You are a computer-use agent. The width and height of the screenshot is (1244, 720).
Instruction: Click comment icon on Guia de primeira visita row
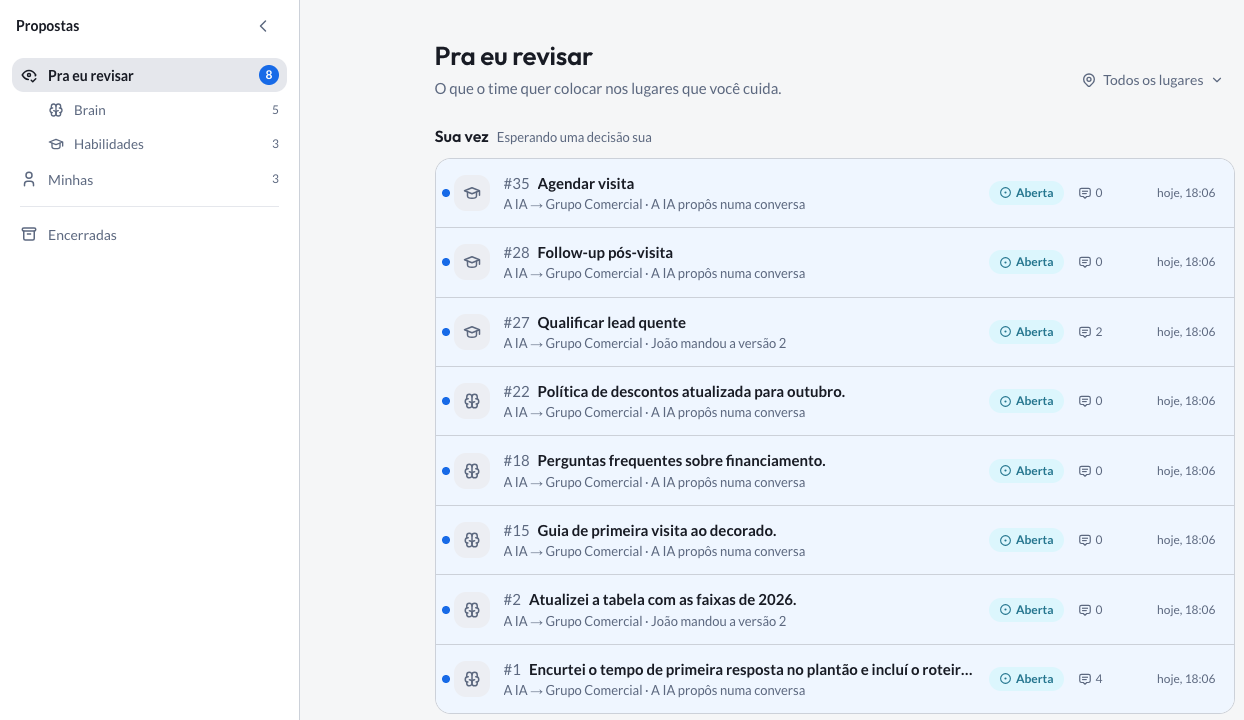(1084, 540)
